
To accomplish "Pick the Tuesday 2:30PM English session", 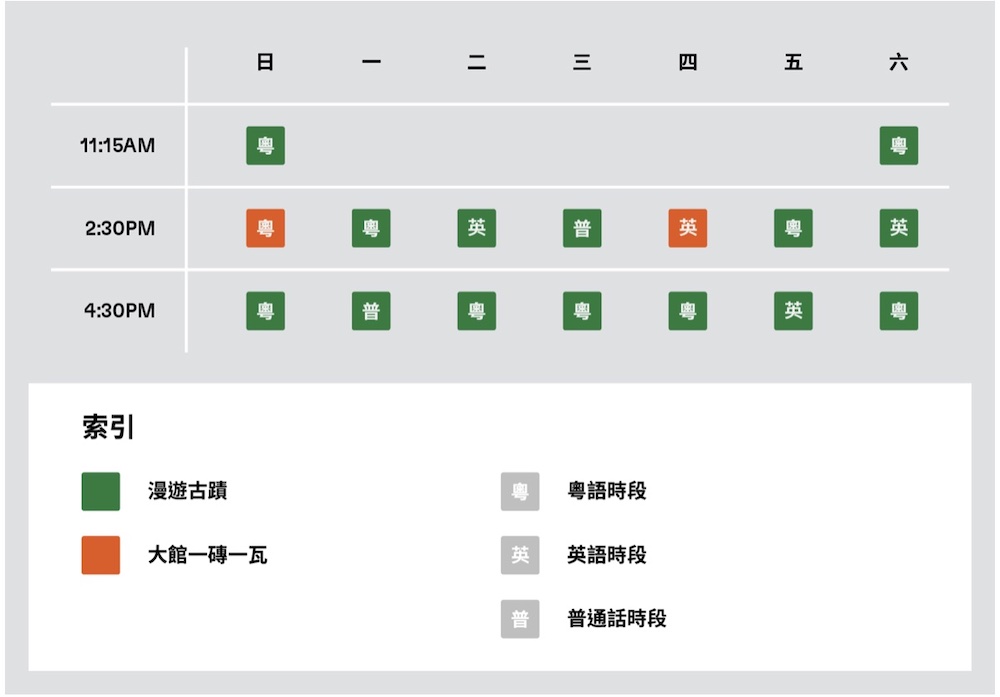I will [x=476, y=228].
